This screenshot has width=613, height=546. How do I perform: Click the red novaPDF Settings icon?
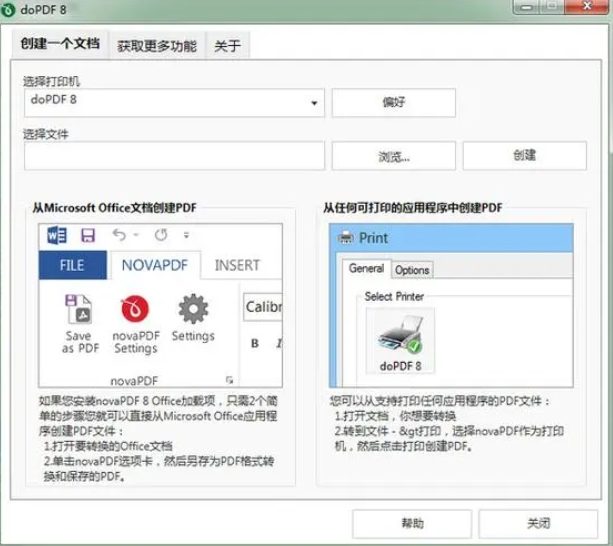tap(135, 309)
